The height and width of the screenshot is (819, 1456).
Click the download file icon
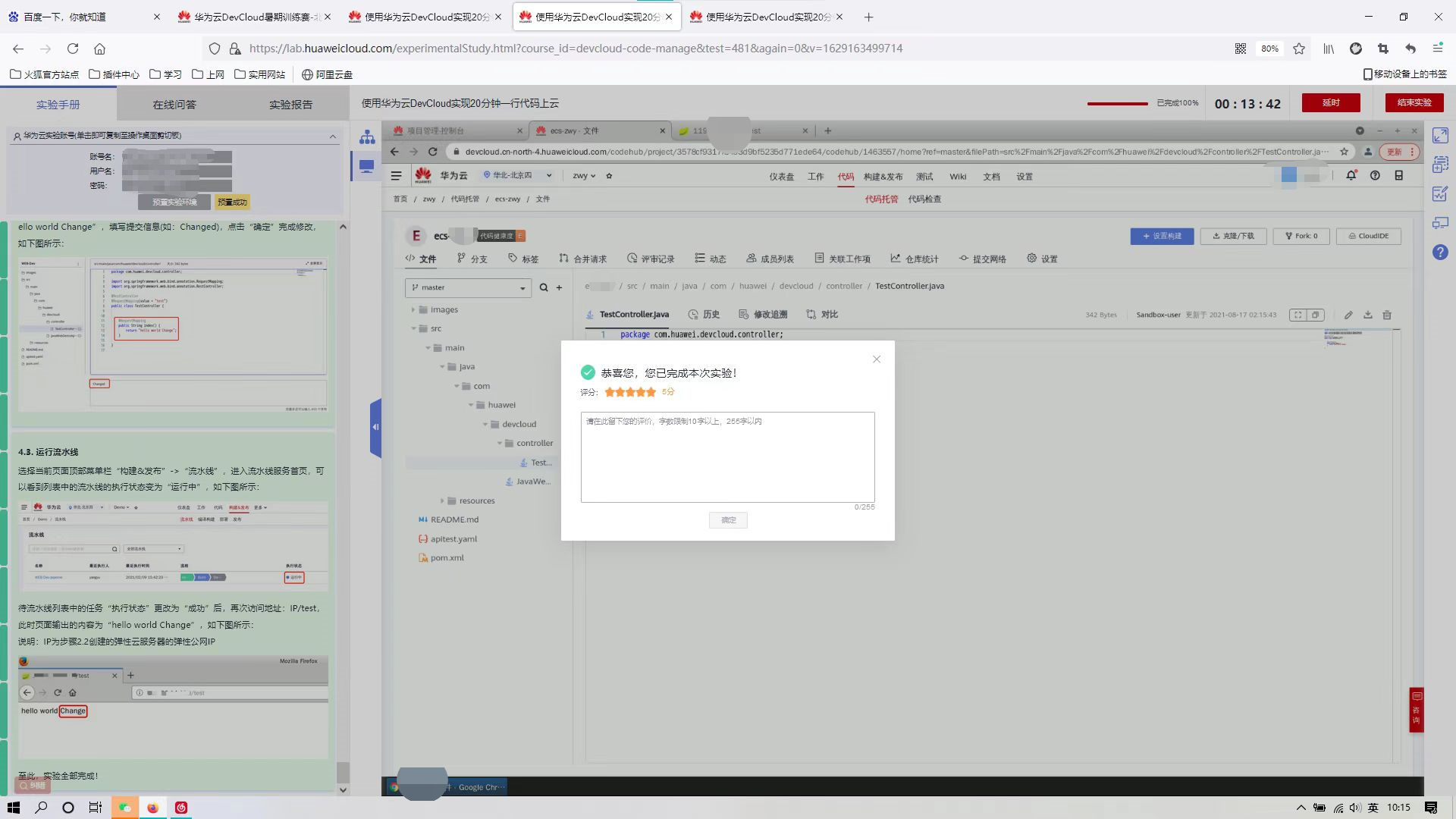pos(1368,315)
